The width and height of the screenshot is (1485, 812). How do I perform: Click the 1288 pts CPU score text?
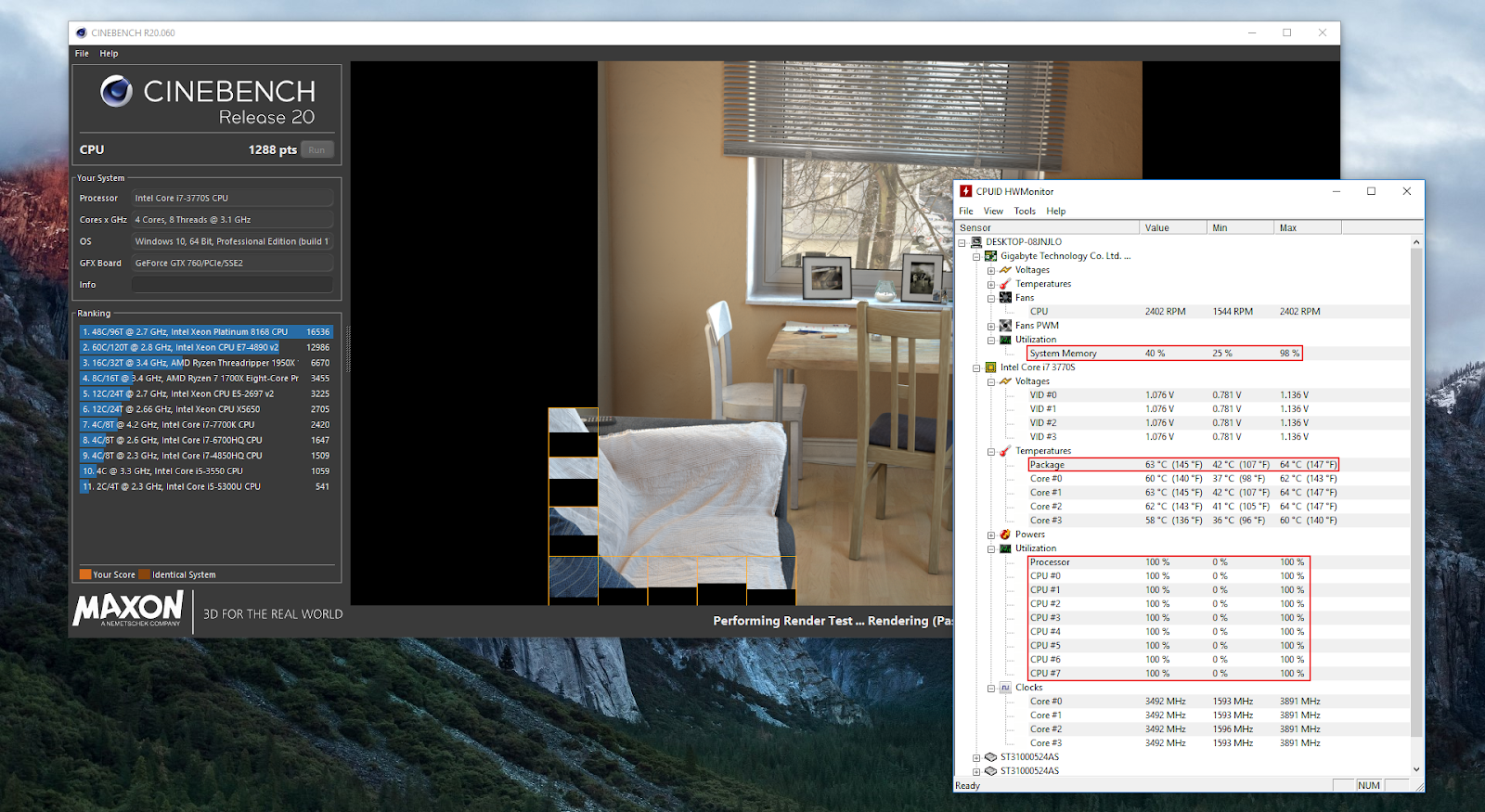273,149
